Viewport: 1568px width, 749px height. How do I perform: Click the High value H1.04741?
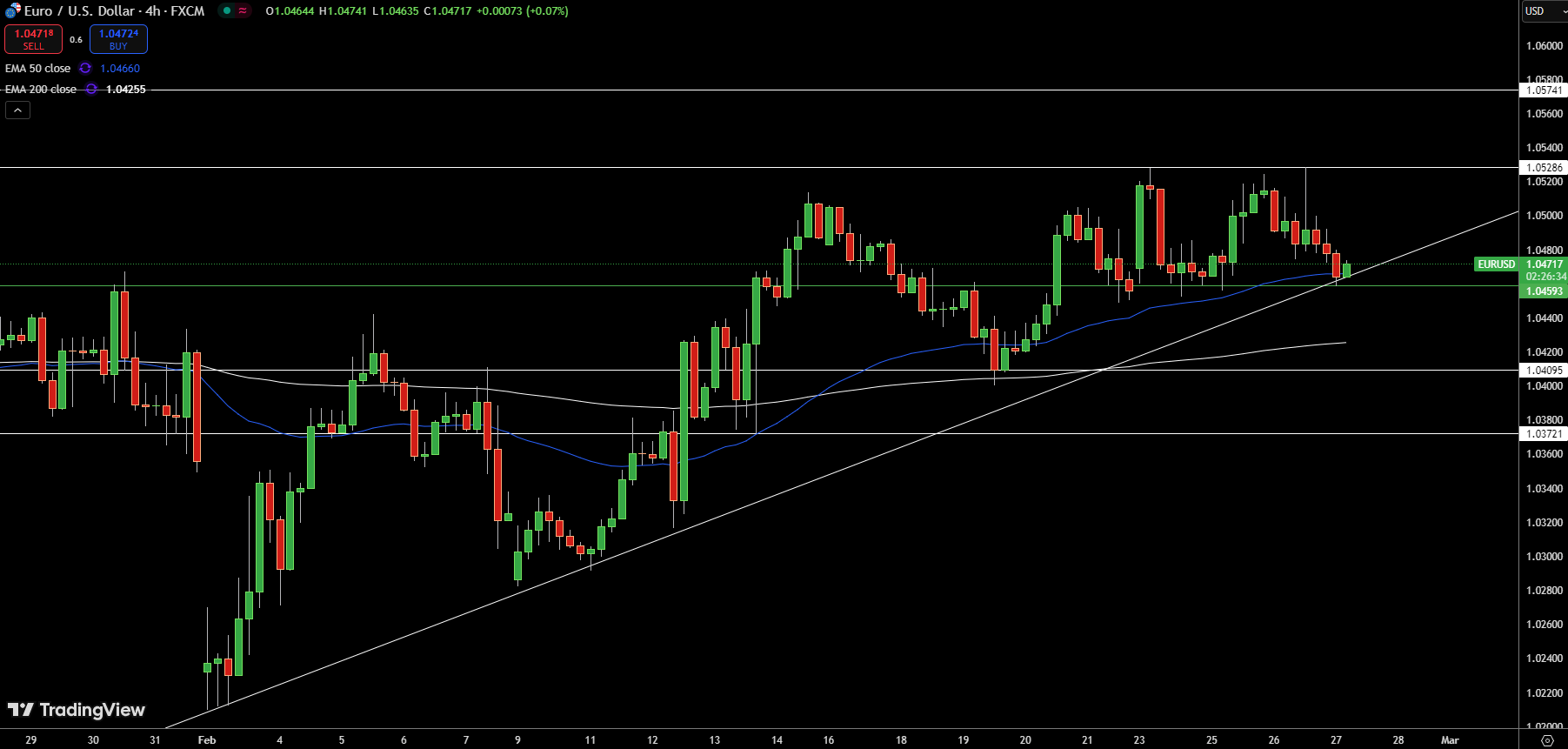[343, 10]
